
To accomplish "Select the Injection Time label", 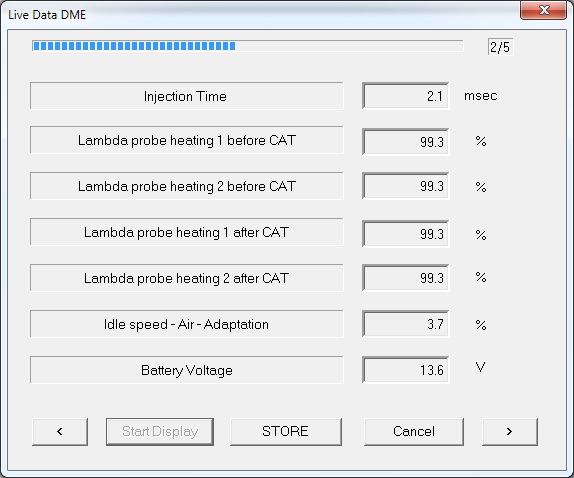I will click(x=187, y=96).
